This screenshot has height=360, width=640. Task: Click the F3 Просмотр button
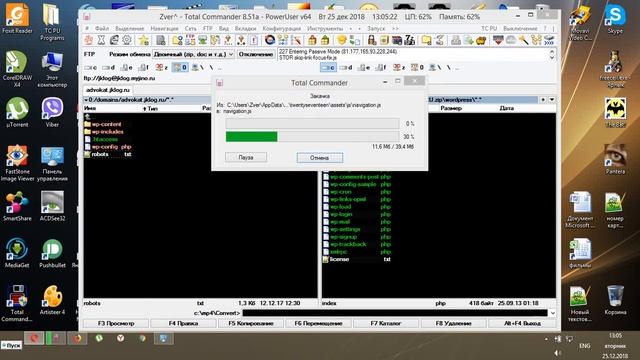click(116, 323)
